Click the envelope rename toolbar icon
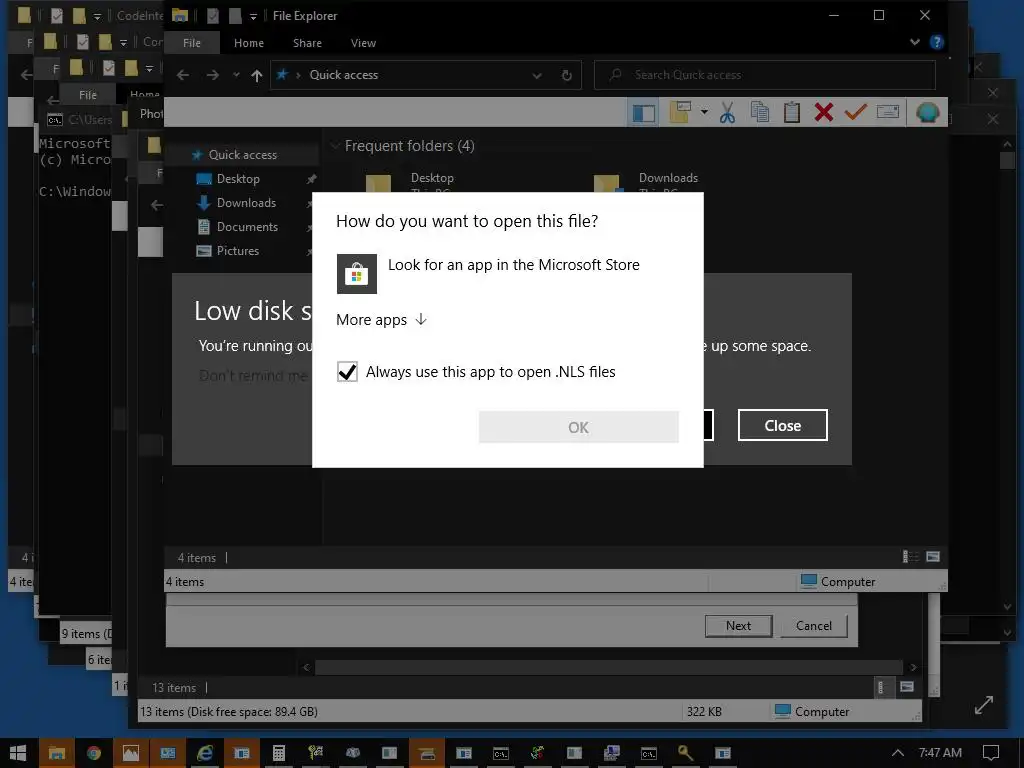 pos(888,112)
